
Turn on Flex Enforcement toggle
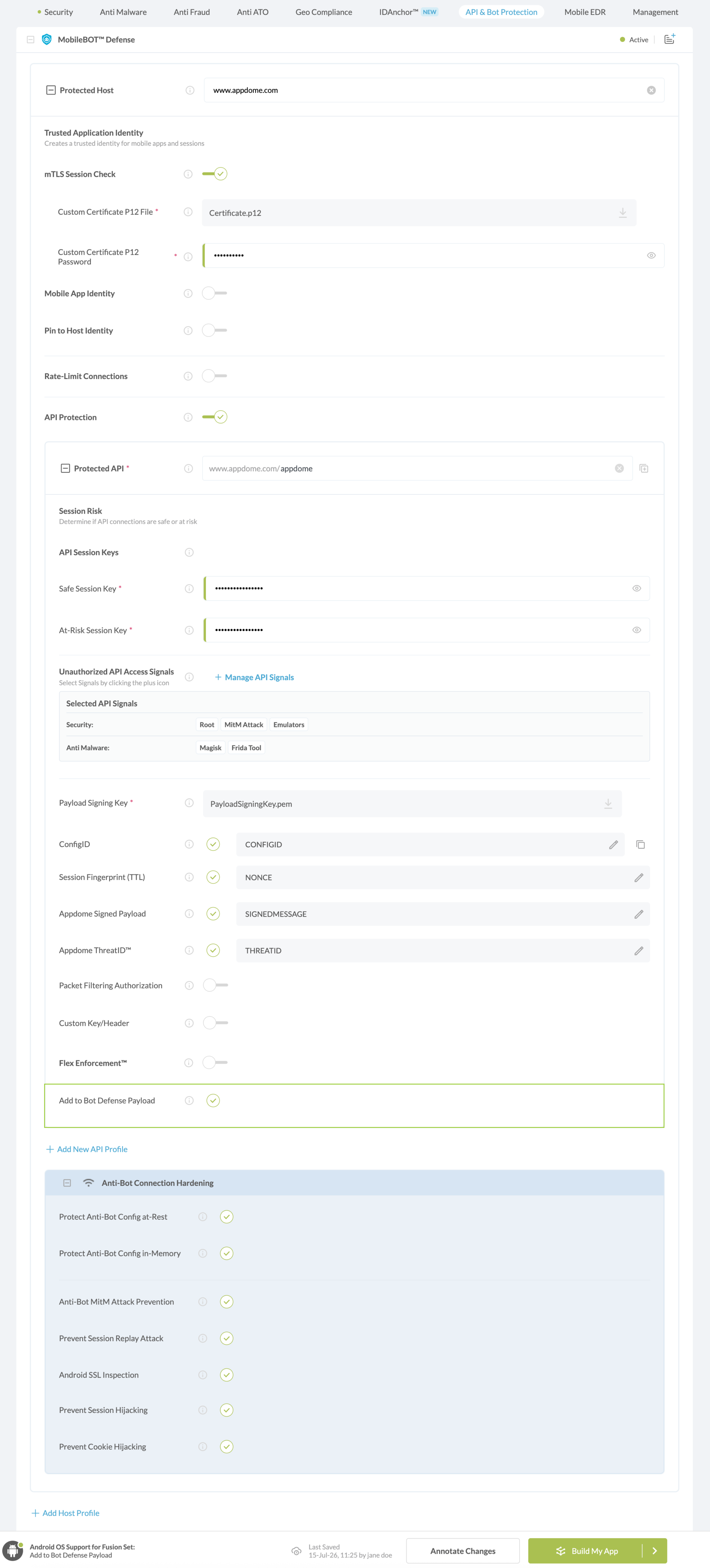[215, 1063]
